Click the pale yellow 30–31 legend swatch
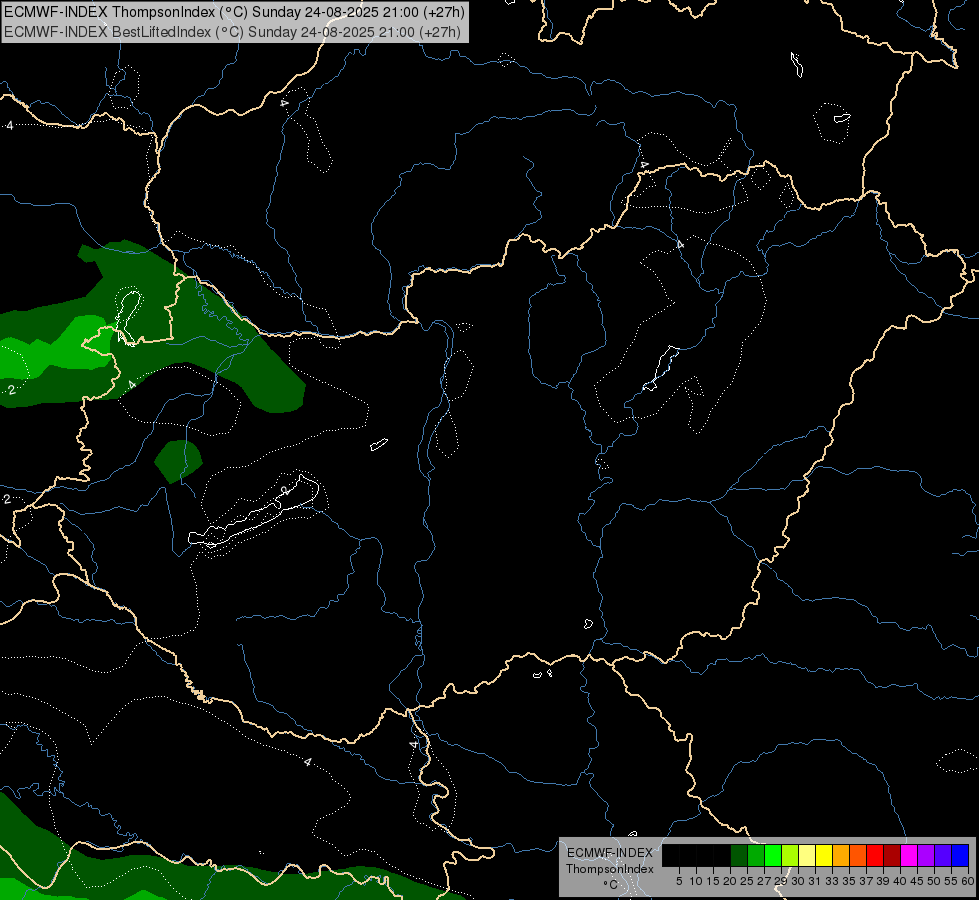 pos(807,855)
